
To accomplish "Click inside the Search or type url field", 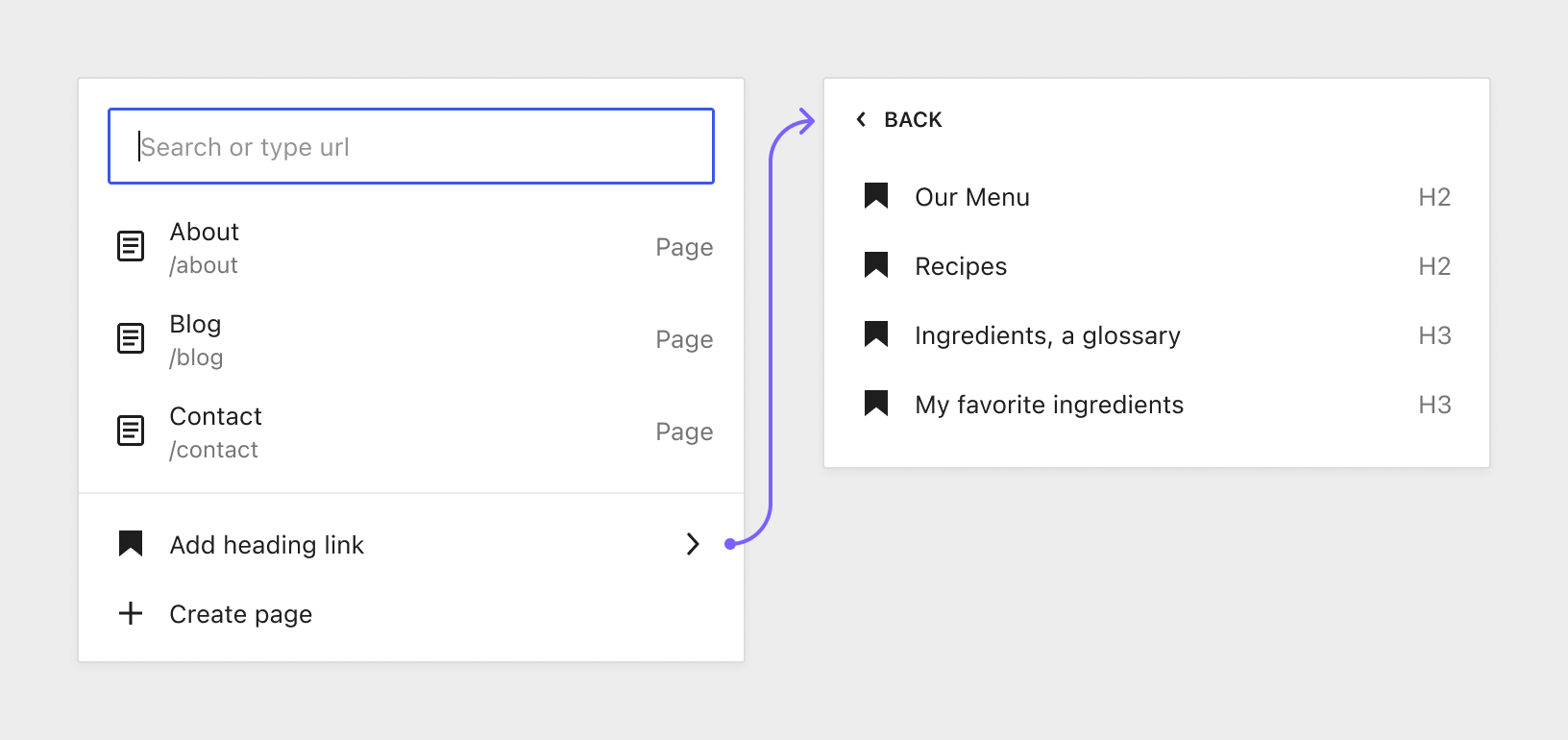I will 411,146.
